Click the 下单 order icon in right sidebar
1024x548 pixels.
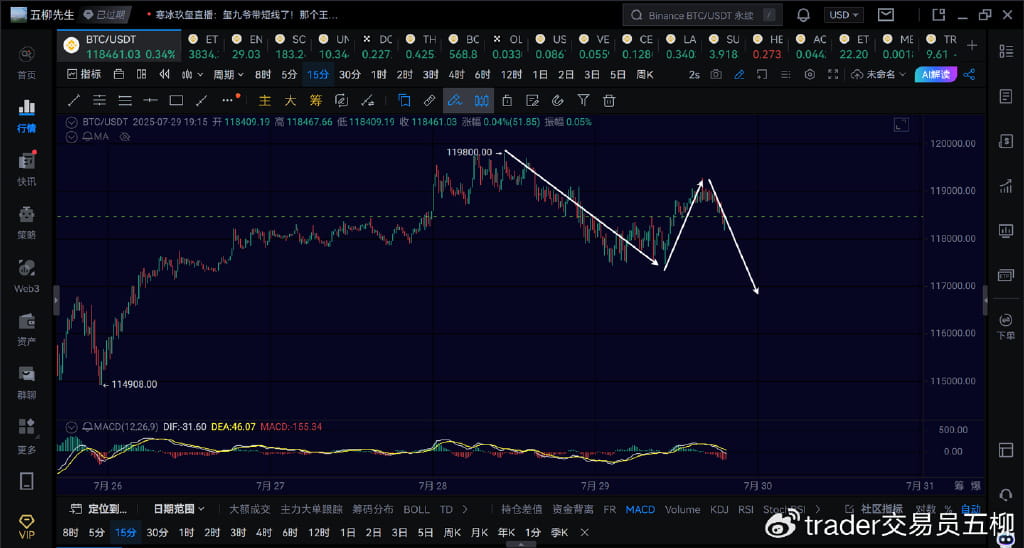tap(1005, 326)
